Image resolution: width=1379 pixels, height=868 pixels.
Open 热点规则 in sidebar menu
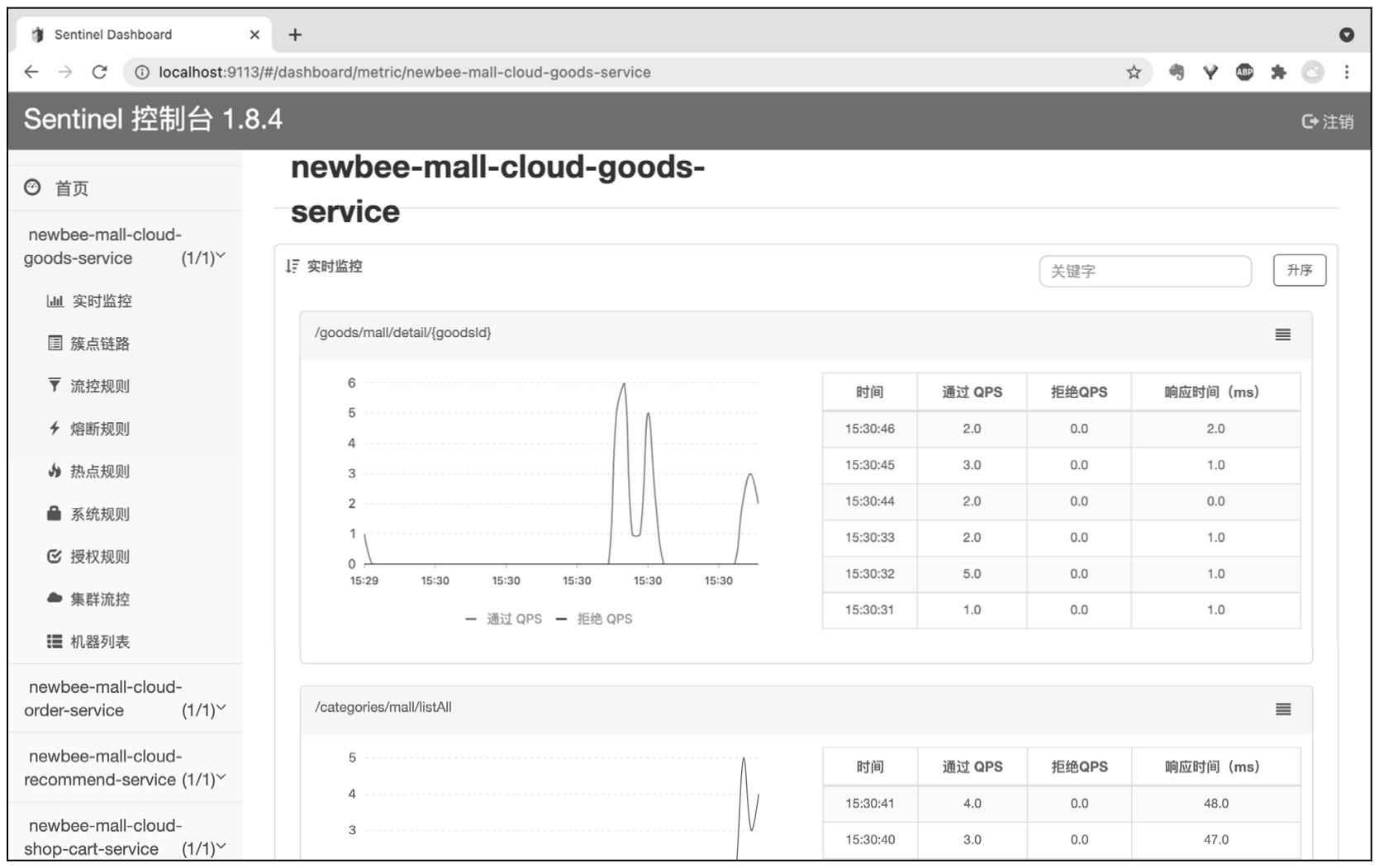click(89, 472)
